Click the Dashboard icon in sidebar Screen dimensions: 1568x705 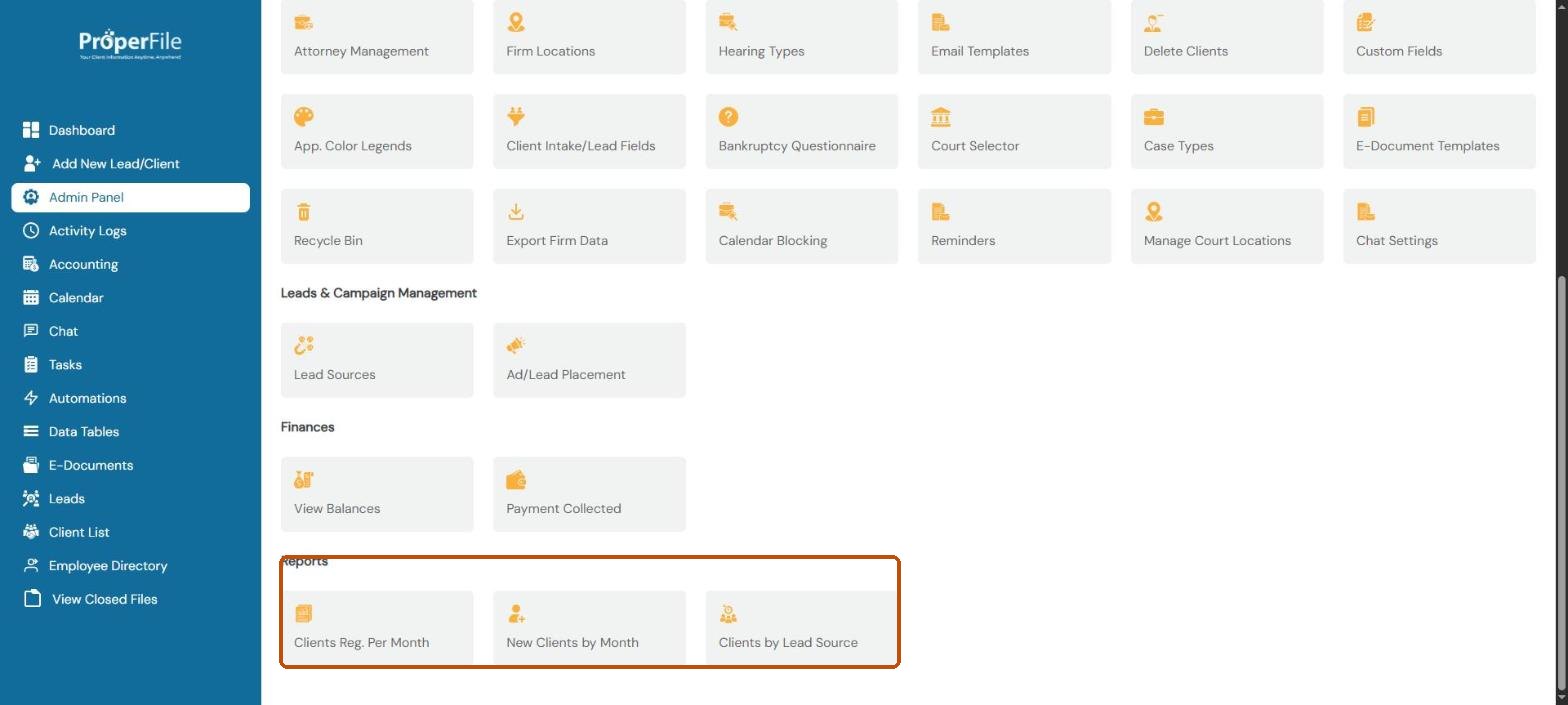click(31, 130)
